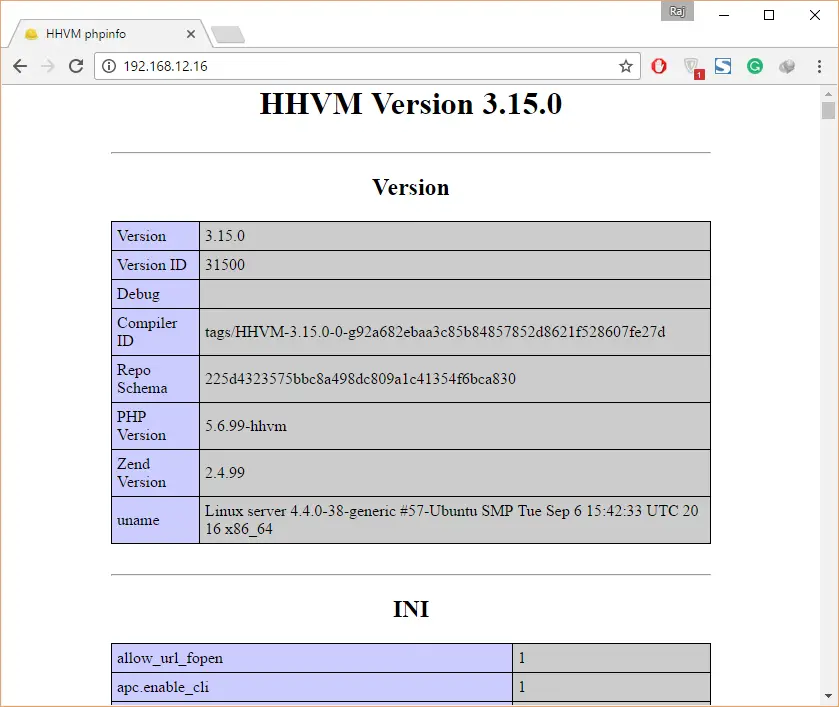839x707 pixels.
Task: Close the HHVM phpinfo tab
Action: [x=190, y=33]
